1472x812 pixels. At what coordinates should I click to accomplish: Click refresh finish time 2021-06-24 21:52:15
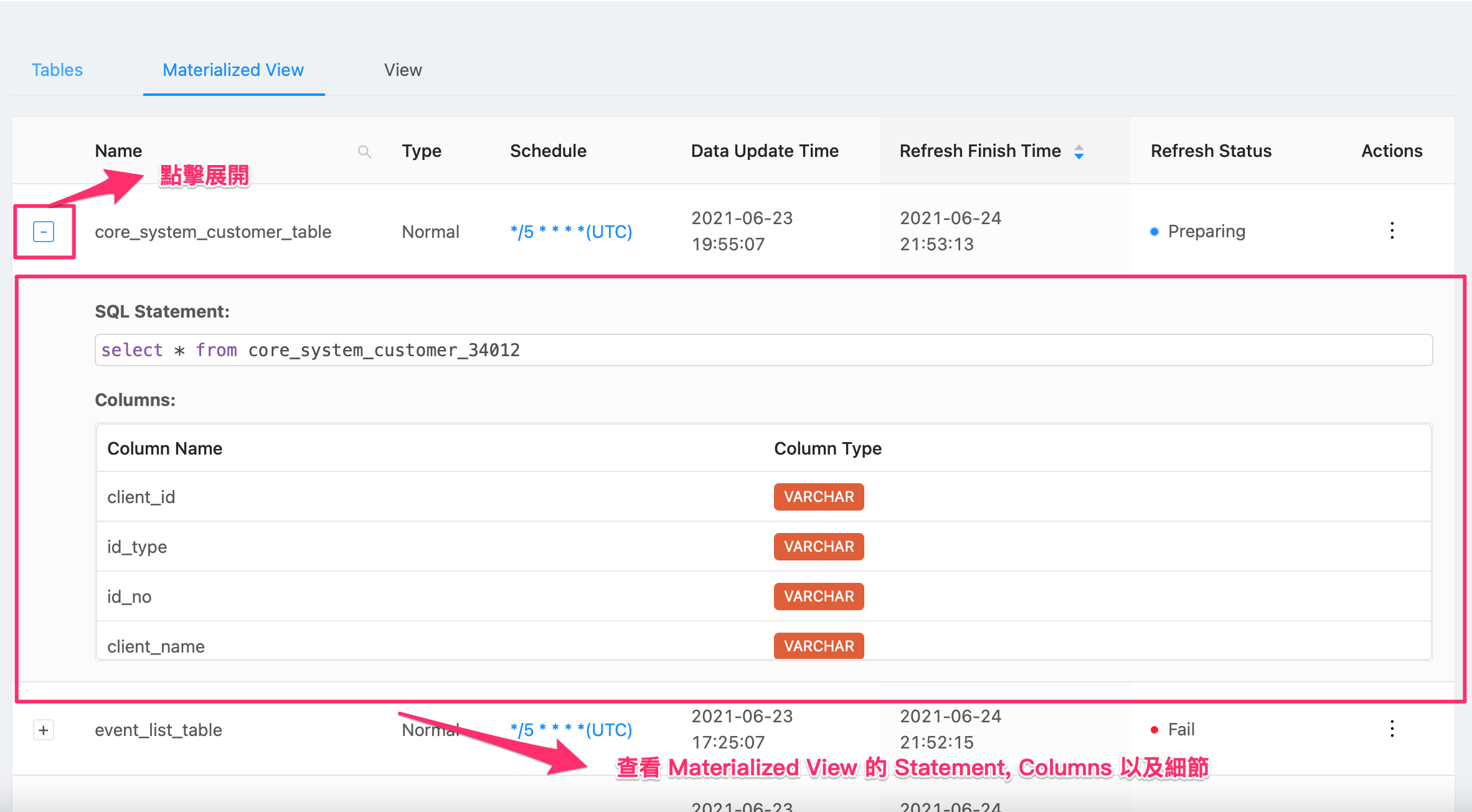coord(950,729)
